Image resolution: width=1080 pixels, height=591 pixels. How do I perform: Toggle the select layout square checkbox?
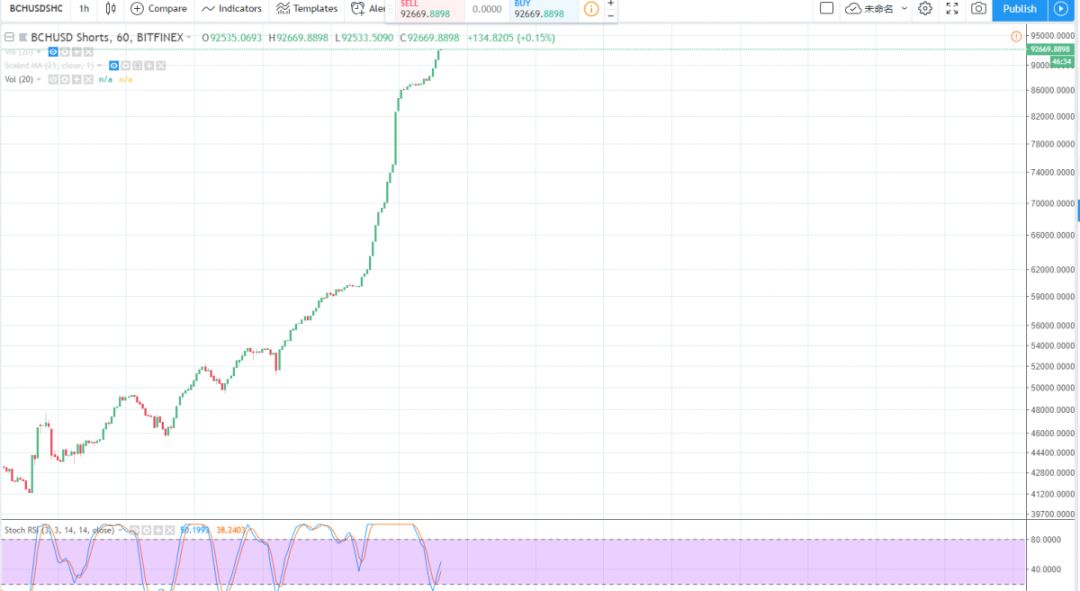point(826,9)
